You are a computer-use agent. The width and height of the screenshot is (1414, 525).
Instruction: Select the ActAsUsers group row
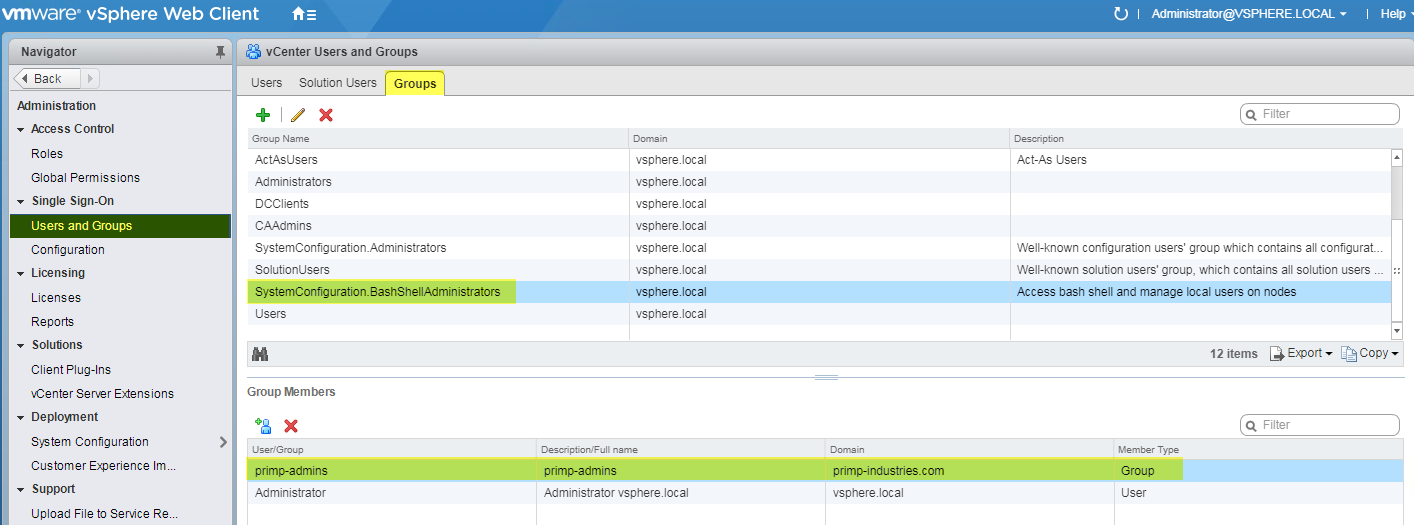pos(818,160)
